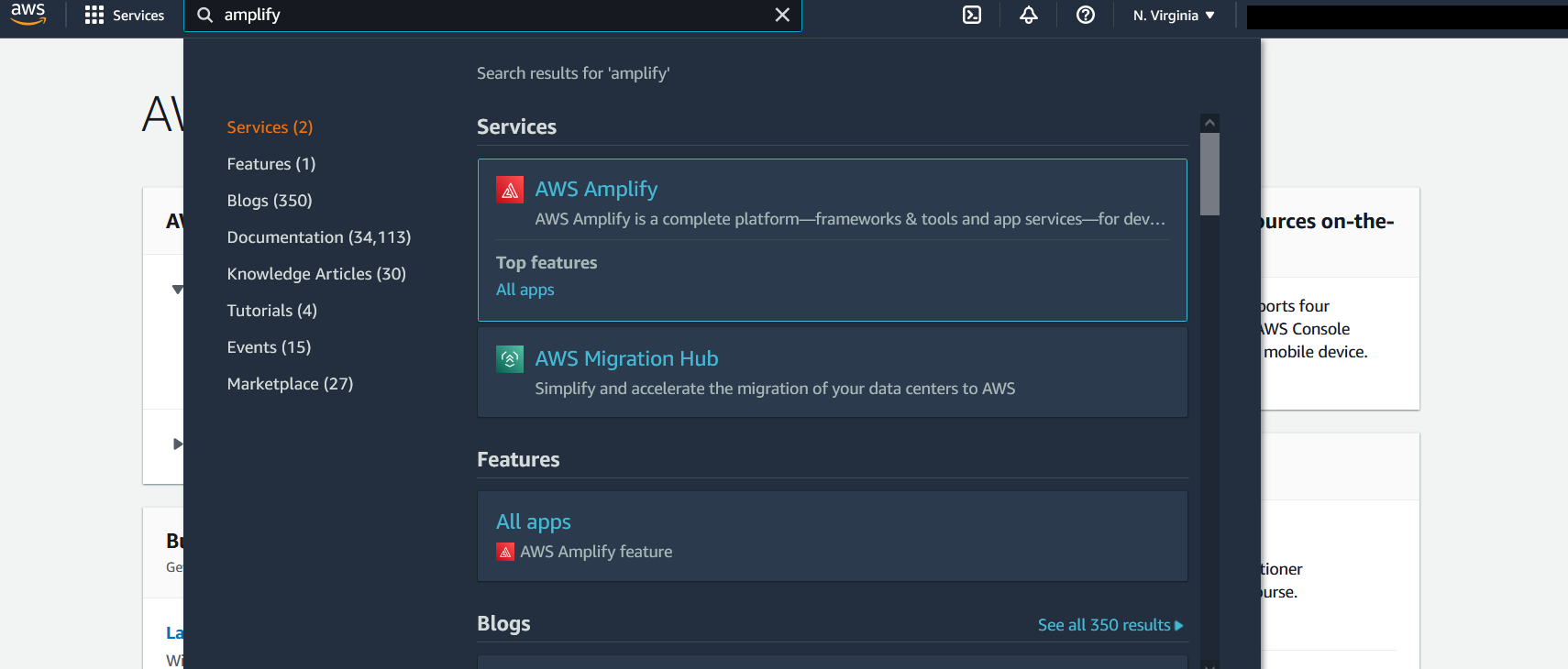Screen dimensions: 1568x669
Task: Open the CloudShell terminal icon
Action: (972, 16)
